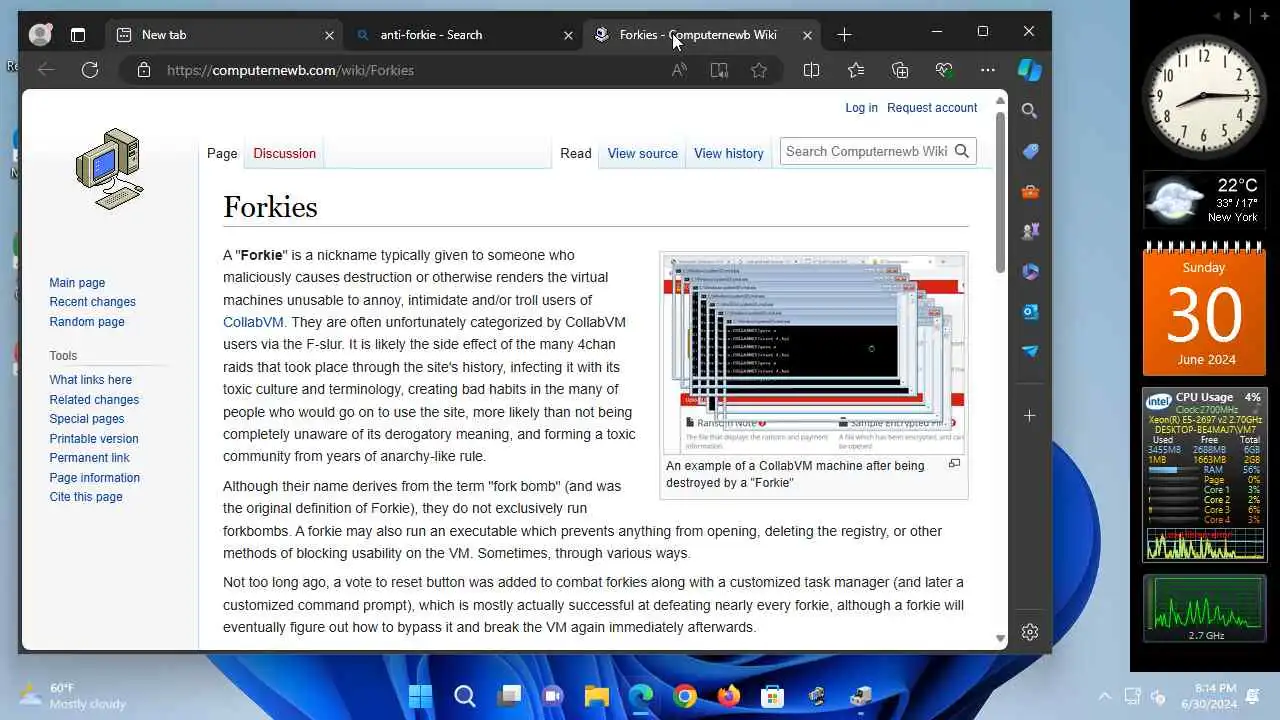Open sidebar settings gear icon
Viewport: 1280px width, 720px height.
pyautogui.click(x=1030, y=632)
